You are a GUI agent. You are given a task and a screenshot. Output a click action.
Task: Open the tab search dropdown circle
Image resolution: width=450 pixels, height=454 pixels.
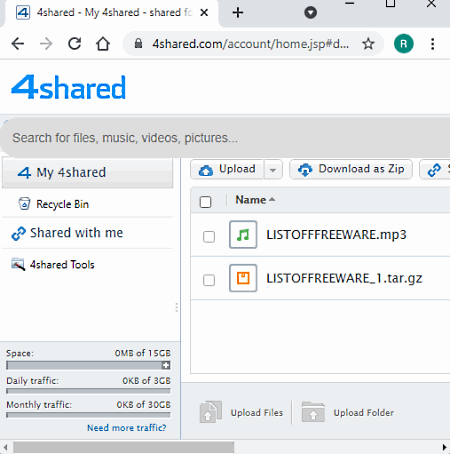[310, 13]
